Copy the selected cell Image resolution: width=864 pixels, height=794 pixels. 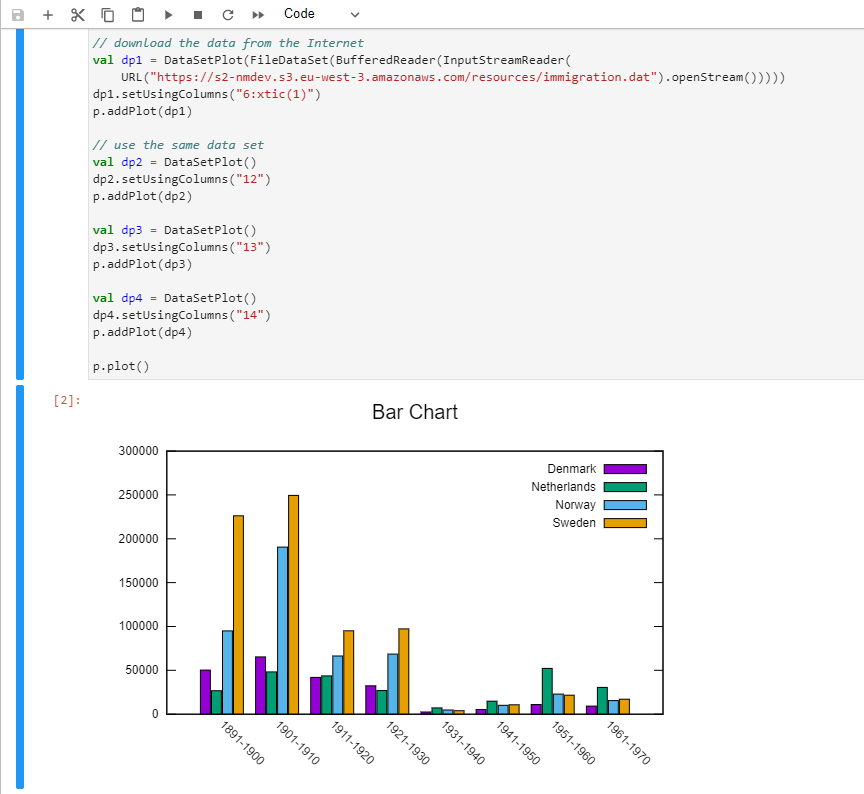tap(107, 14)
